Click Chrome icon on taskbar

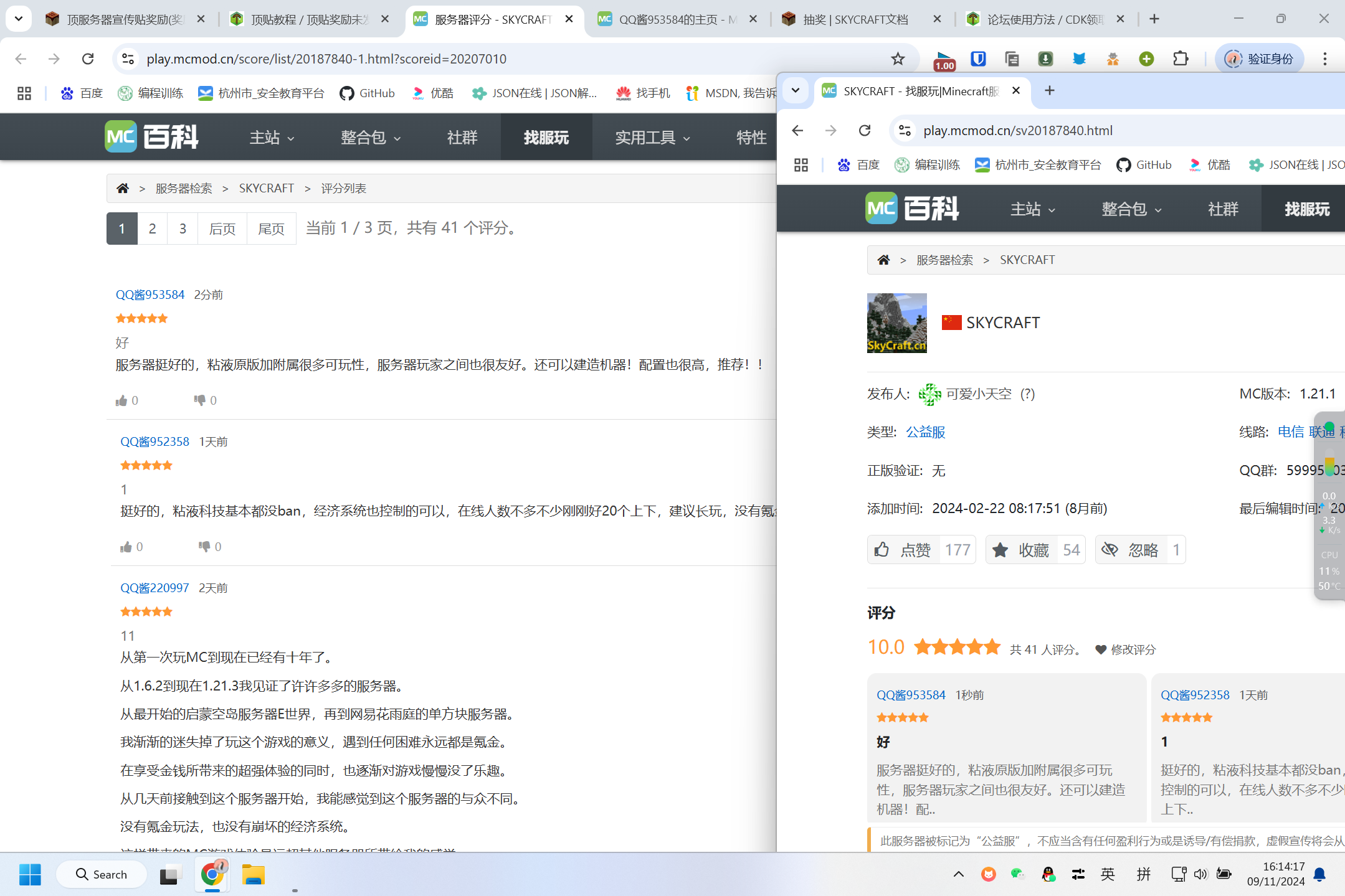click(212, 874)
